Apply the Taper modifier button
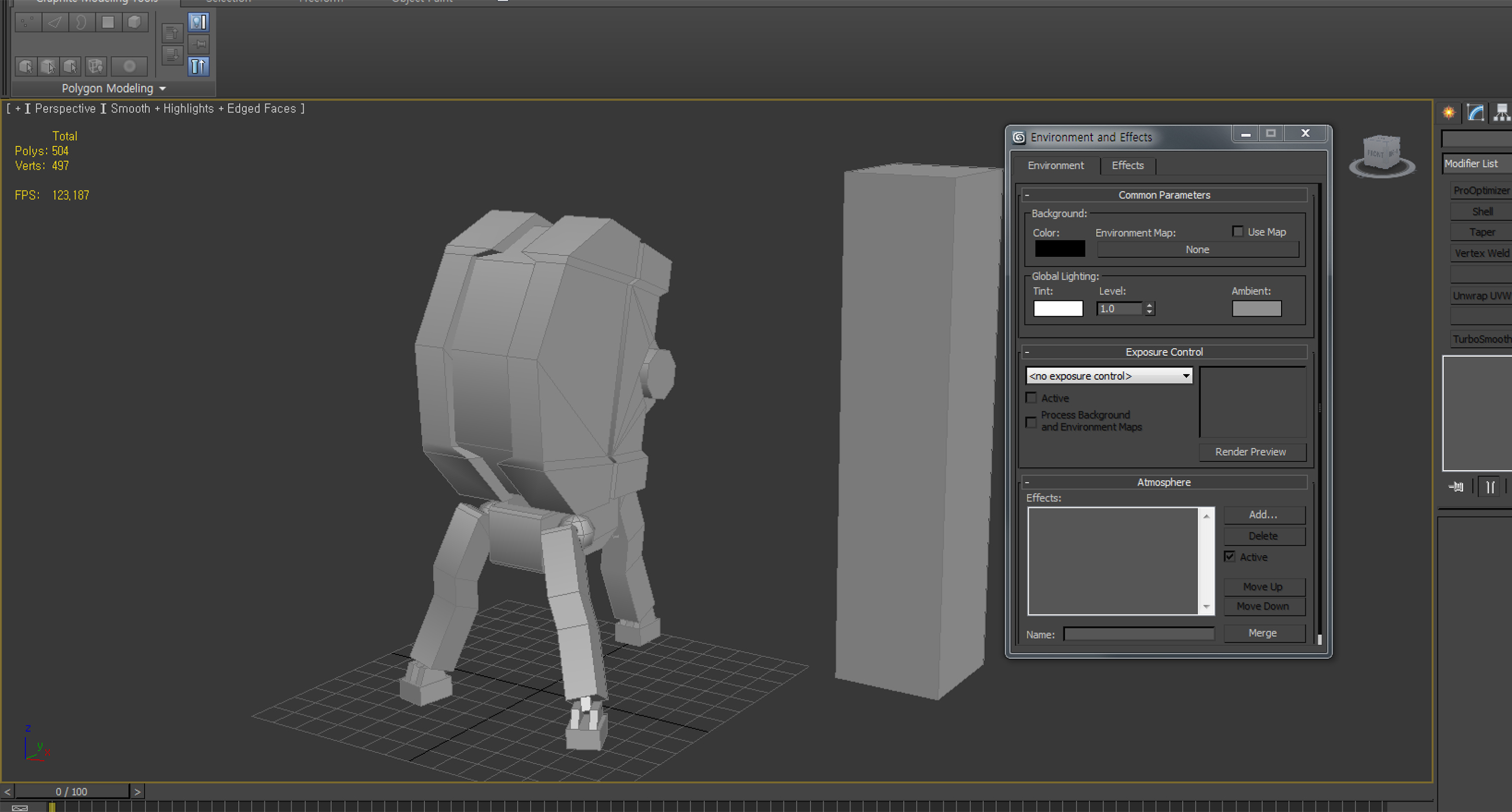 tap(1481, 232)
